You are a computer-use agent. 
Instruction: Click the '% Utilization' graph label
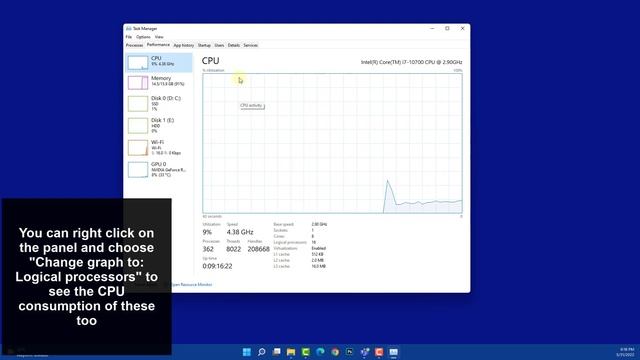(213, 71)
